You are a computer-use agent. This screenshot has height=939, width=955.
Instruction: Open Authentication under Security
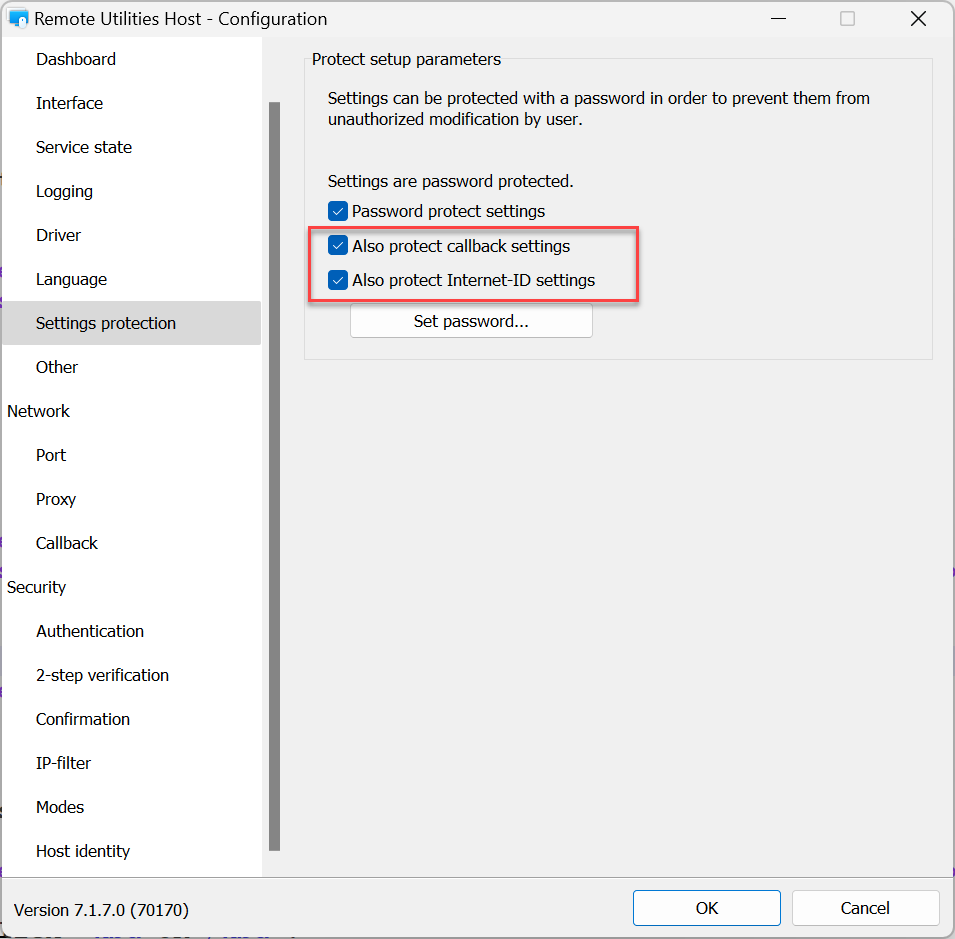(x=90, y=631)
